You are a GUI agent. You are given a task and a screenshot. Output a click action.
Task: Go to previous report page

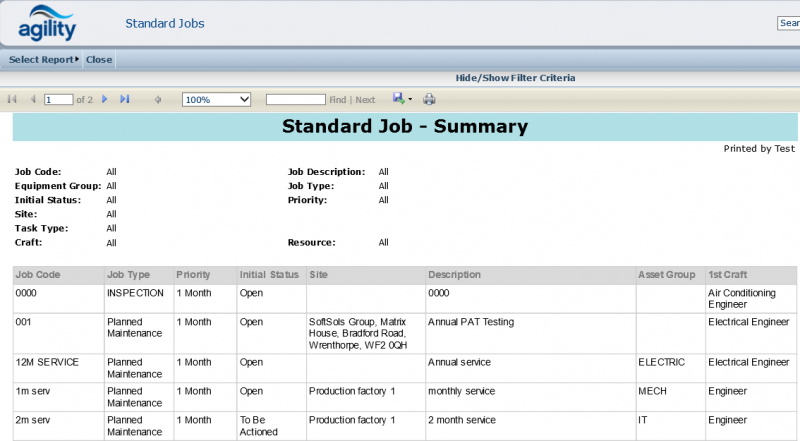click(33, 99)
